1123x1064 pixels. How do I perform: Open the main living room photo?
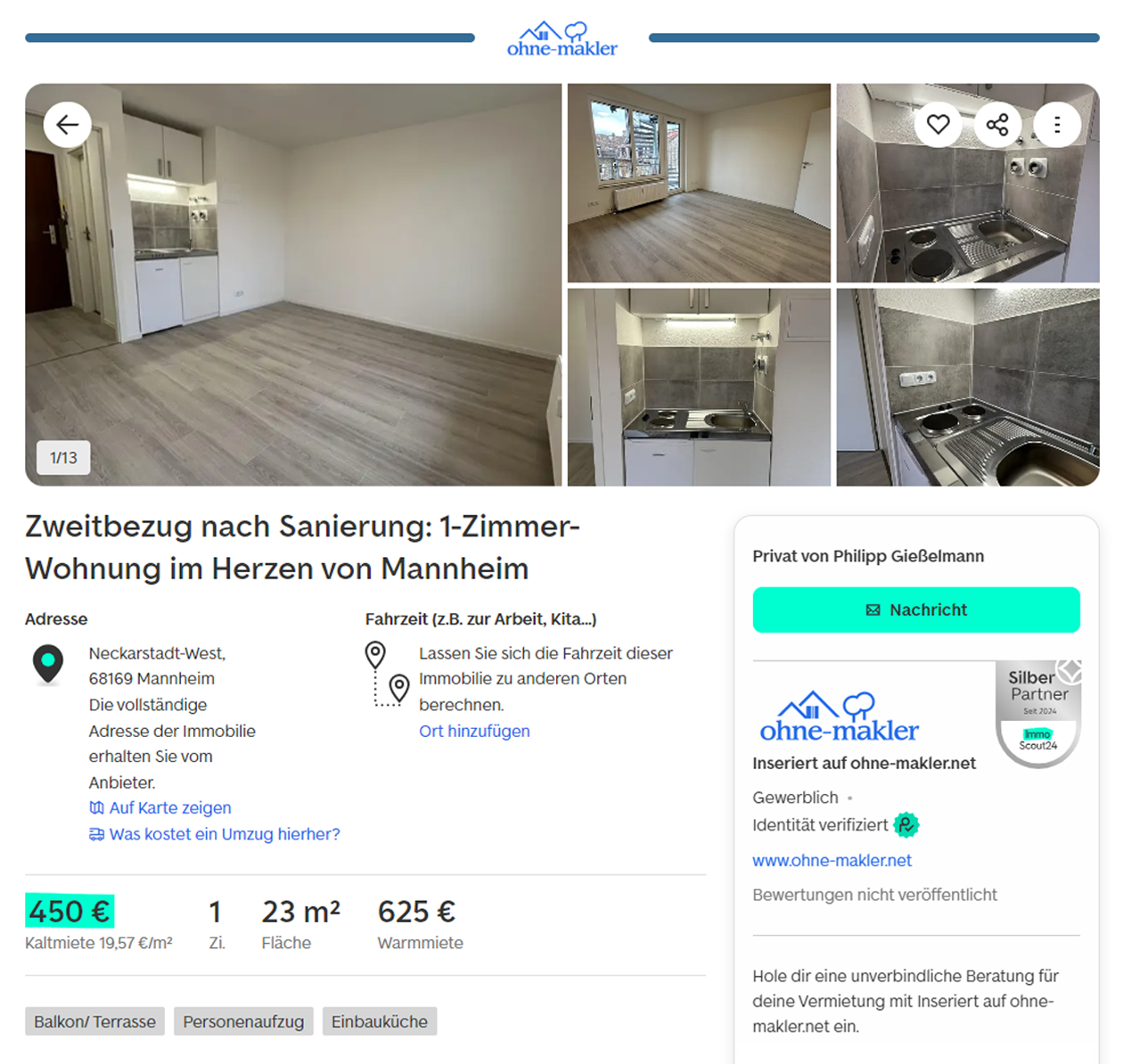[293, 285]
